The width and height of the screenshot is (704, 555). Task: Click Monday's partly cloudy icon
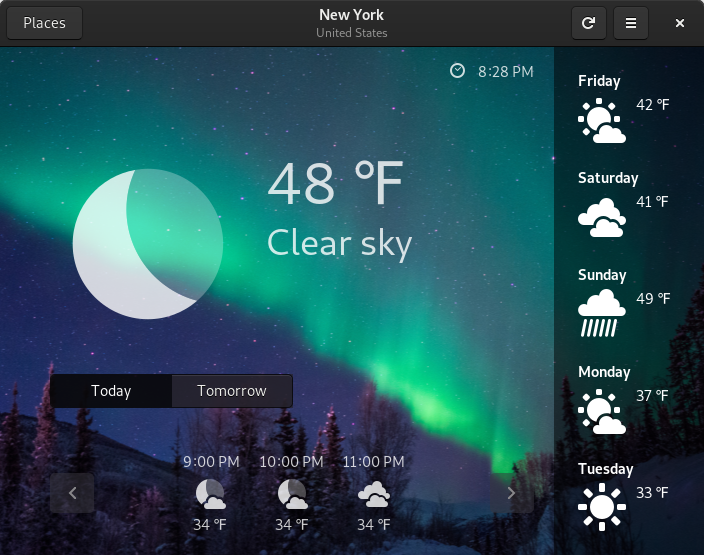pyautogui.click(x=601, y=411)
